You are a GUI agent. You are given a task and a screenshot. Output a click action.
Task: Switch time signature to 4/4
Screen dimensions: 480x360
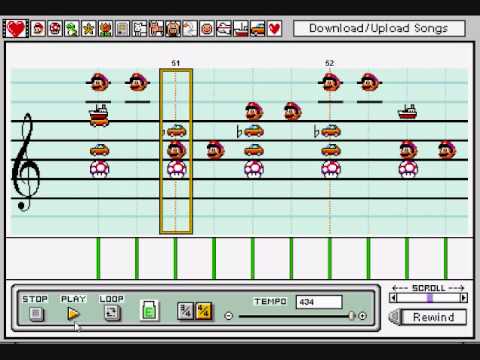pyautogui.click(x=203, y=311)
